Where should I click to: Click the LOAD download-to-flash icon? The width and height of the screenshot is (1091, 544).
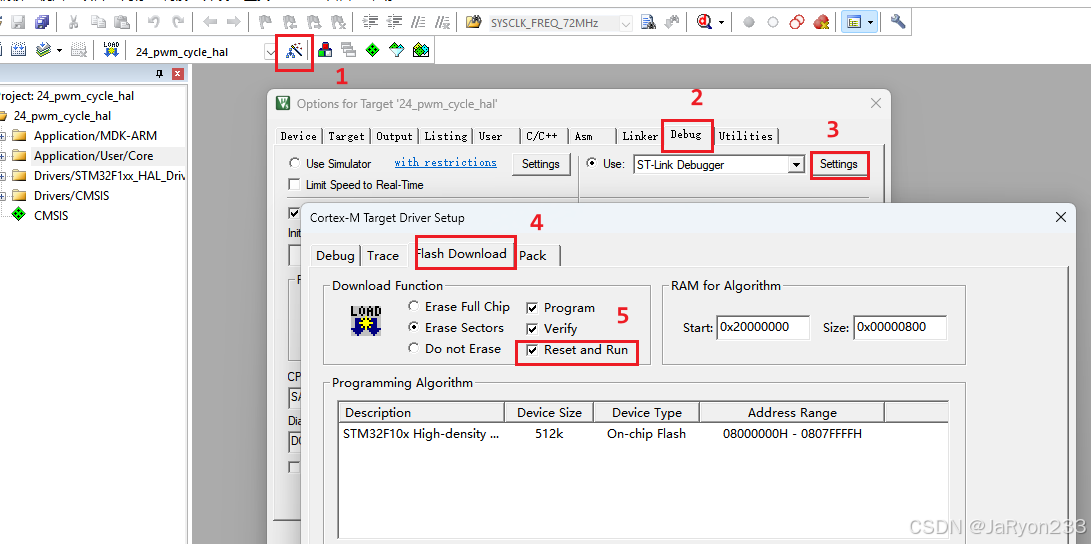point(111,50)
